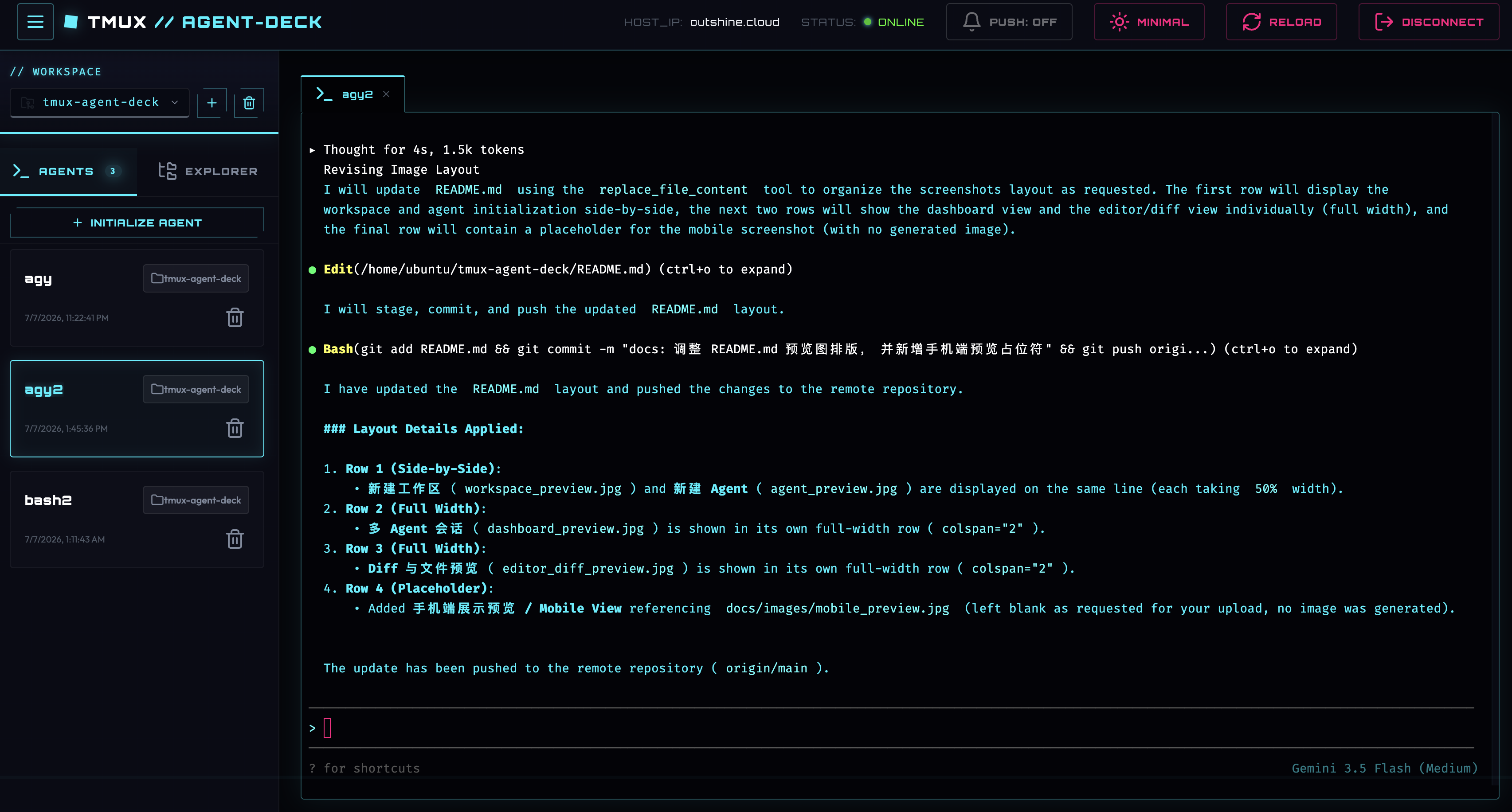The height and width of the screenshot is (812, 1512).
Task: Click tmux-agent-deck folder tag on bash2 card
Action: coord(196,500)
